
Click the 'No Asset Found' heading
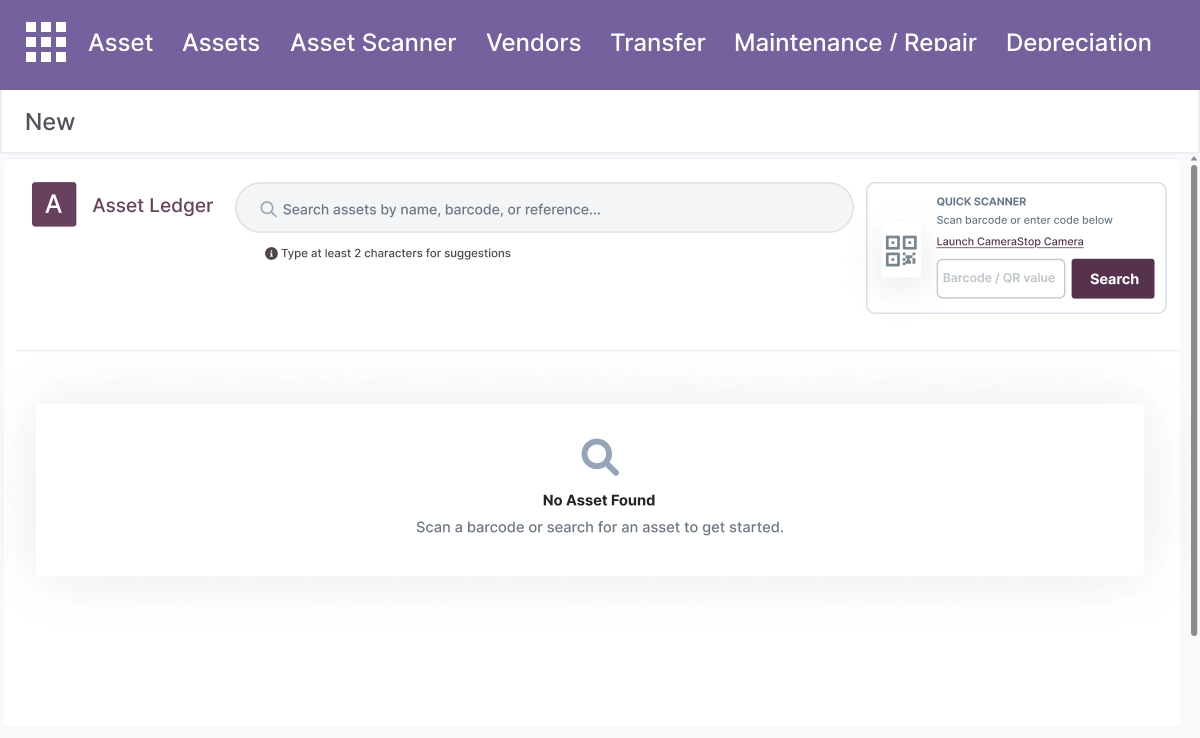[x=599, y=500]
